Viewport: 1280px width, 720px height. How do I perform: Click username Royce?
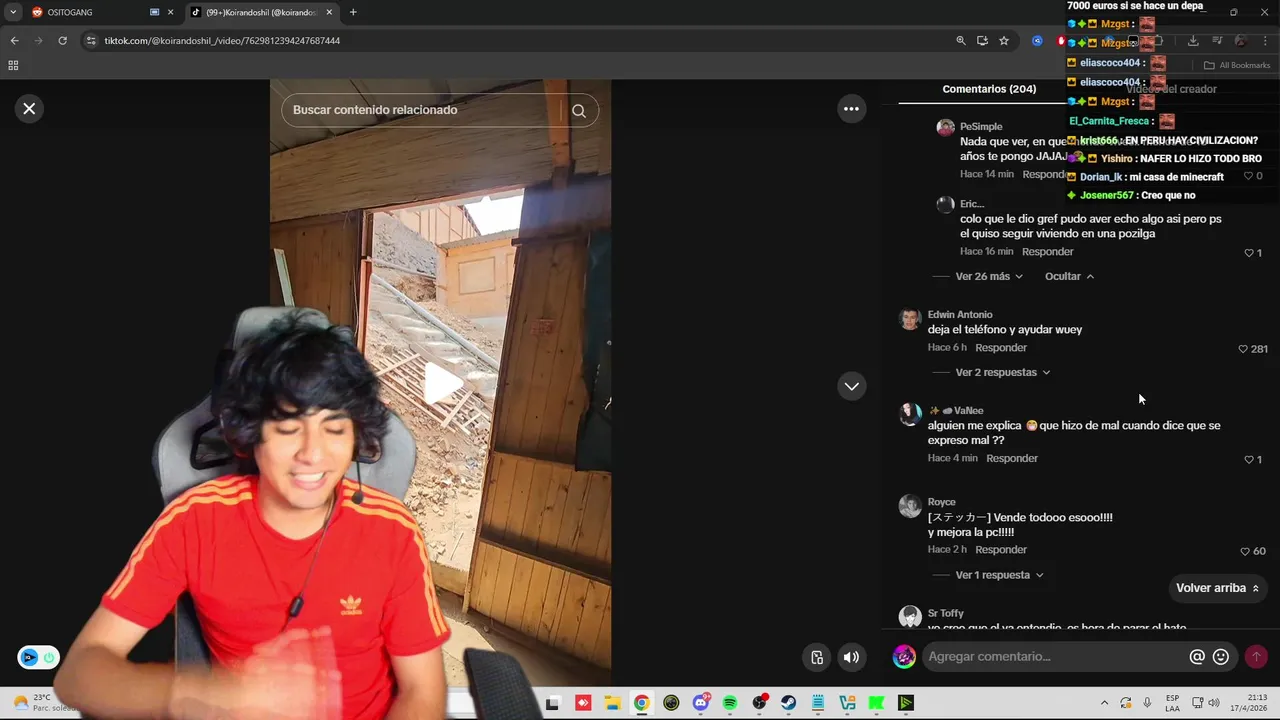click(941, 502)
